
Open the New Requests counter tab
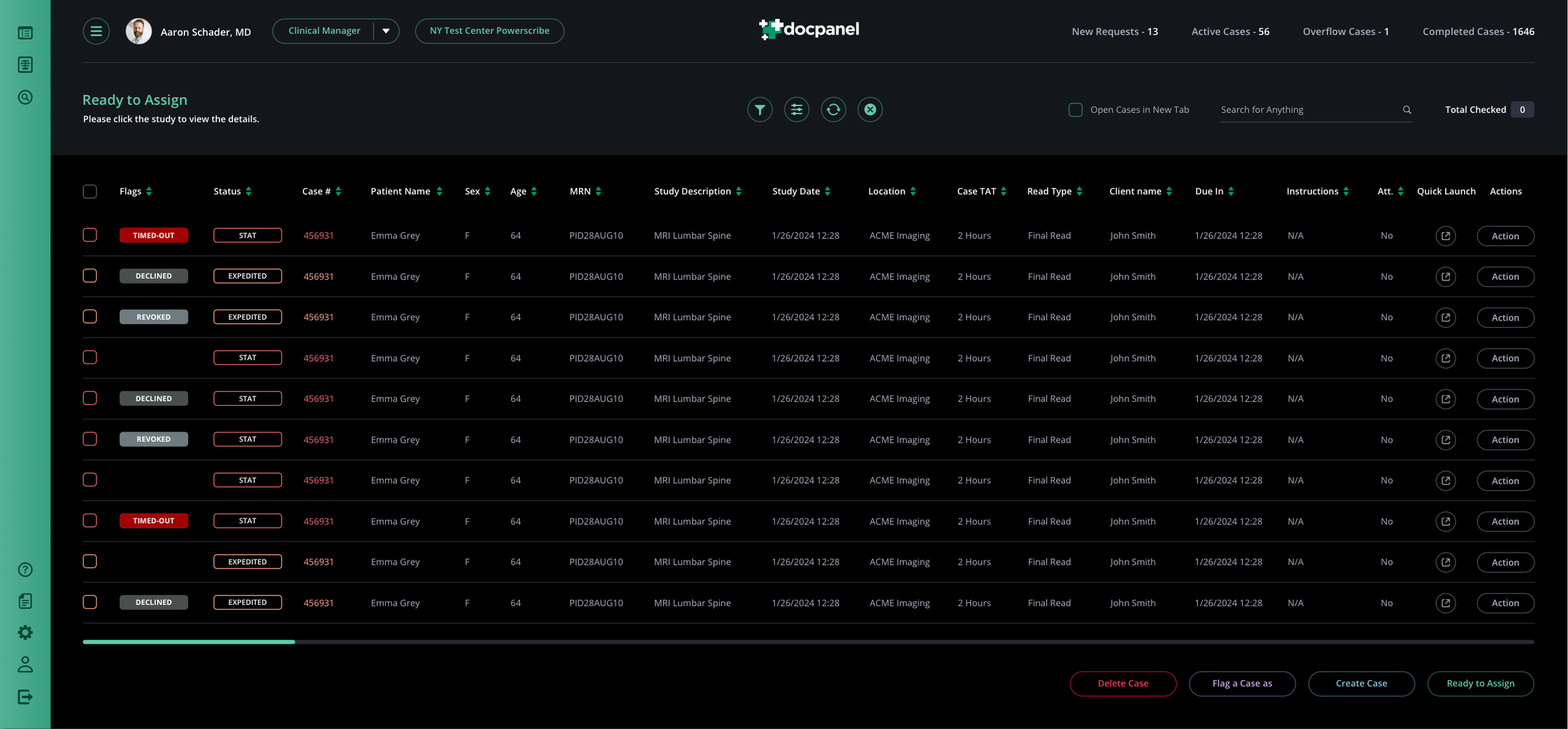tap(1115, 31)
